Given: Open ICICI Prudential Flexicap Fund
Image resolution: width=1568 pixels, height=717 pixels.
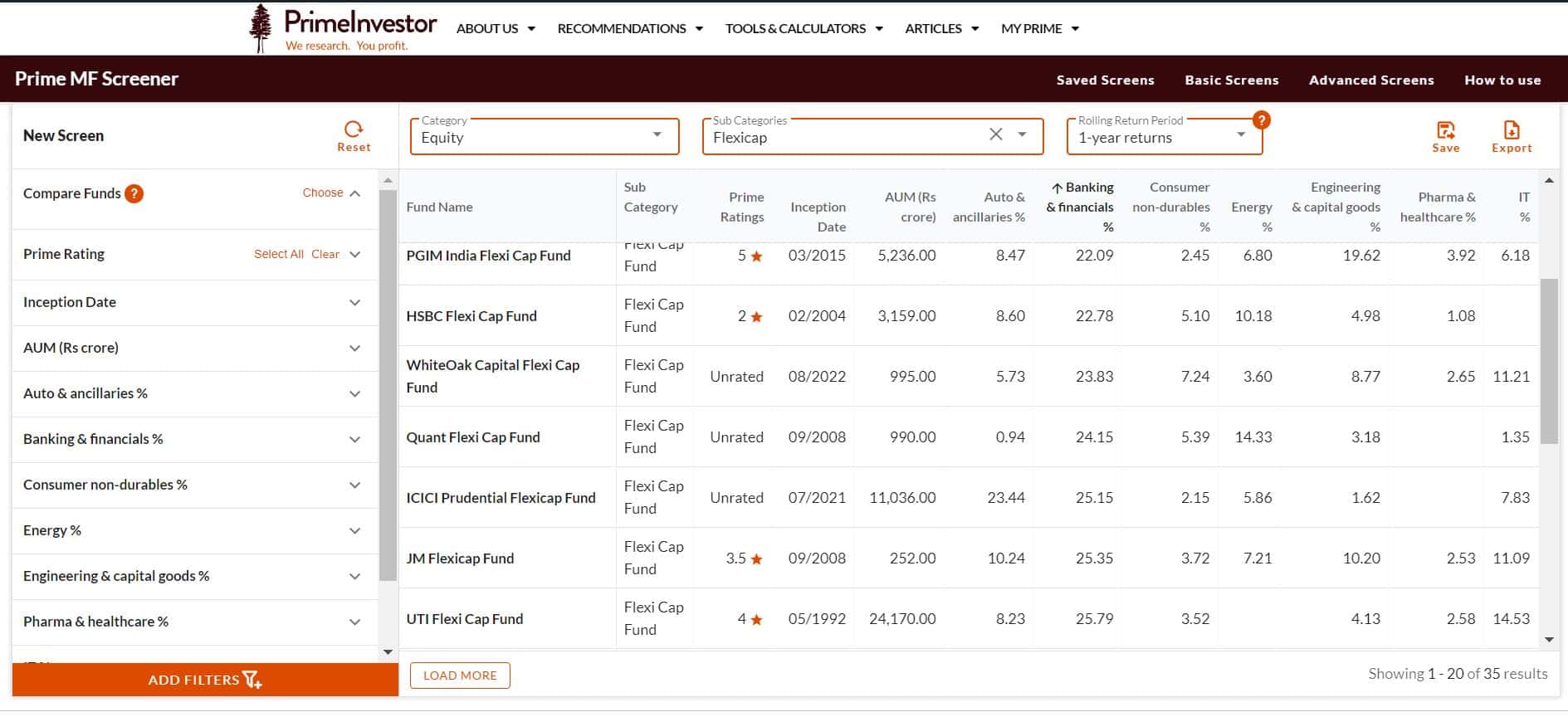Looking at the screenshot, I should [x=501, y=498].
